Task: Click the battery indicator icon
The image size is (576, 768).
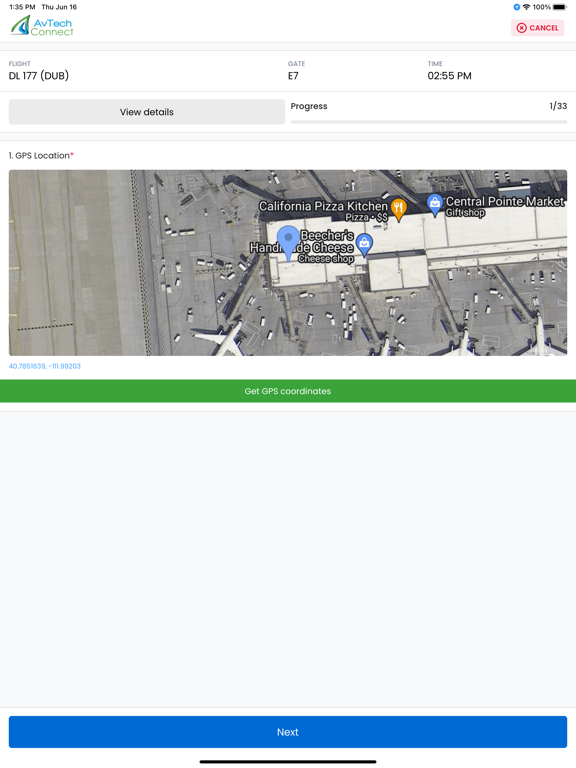Action: click(560, 7)
